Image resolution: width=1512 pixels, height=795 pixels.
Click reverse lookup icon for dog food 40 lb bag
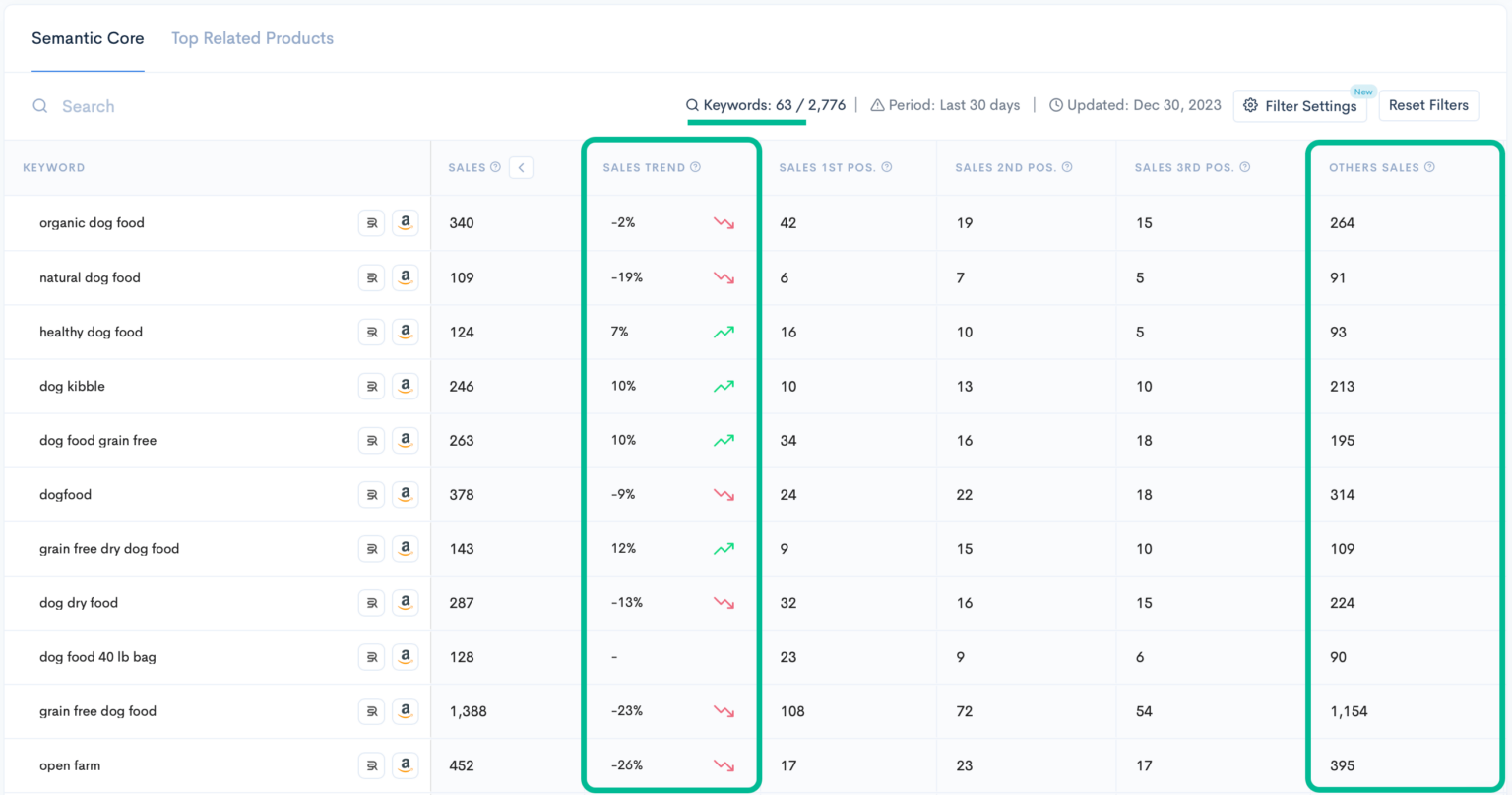(x=371, y=657)
